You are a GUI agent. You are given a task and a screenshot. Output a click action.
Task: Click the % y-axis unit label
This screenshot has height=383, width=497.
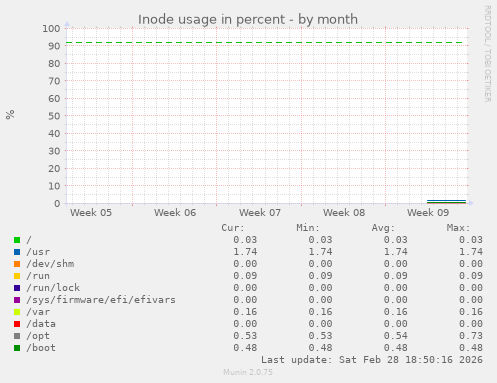10,115
